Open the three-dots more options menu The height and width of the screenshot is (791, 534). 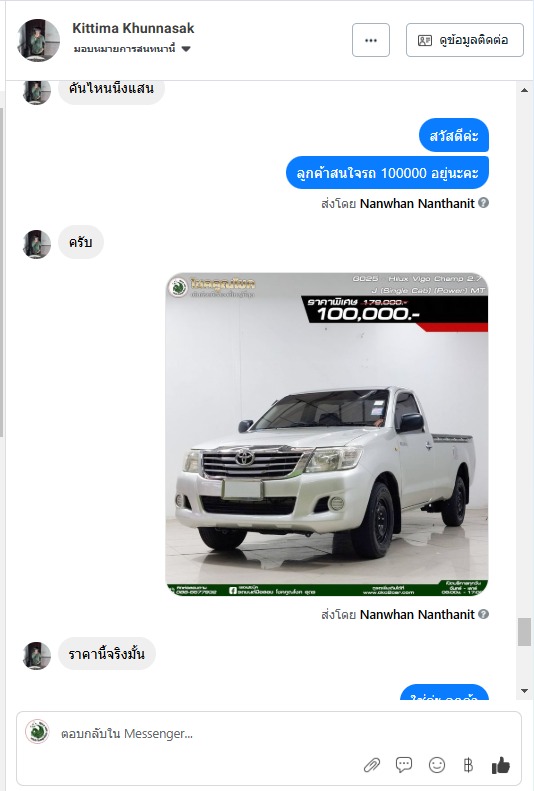[x=371, y=40]
